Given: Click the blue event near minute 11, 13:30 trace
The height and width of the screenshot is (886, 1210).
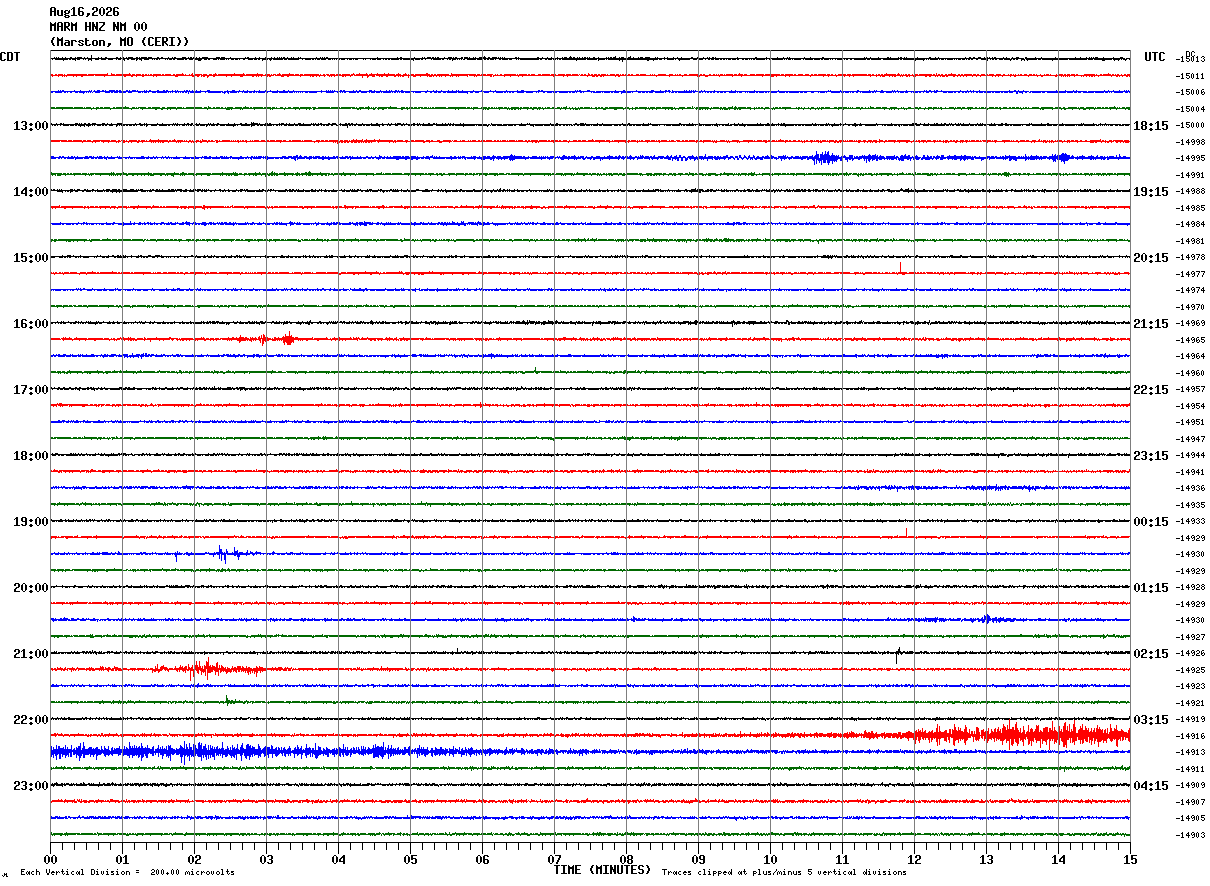Looking at the screenshot, I should pyautogui.click(x=826, y=158).
